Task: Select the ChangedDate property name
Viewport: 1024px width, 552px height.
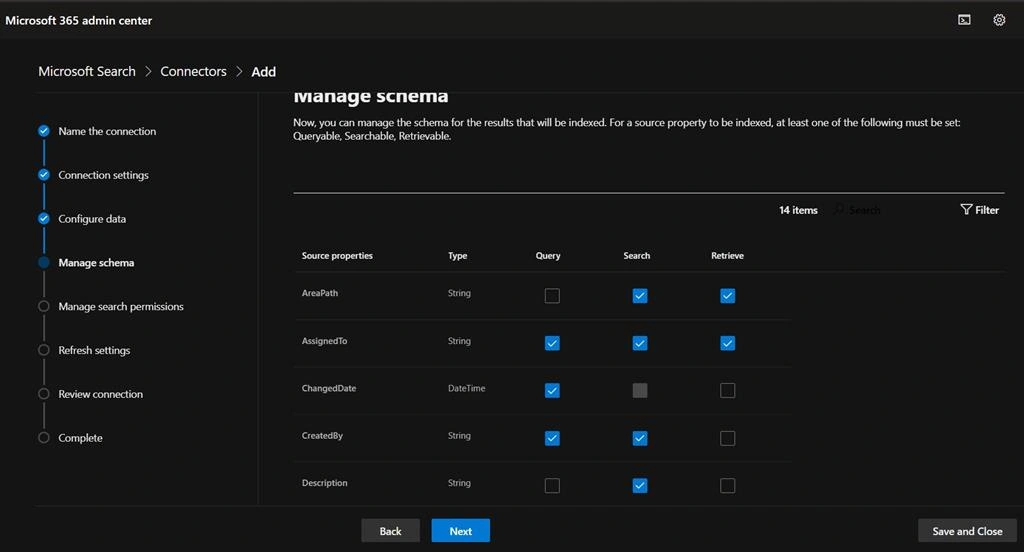Action: click(x=329, y=388)
